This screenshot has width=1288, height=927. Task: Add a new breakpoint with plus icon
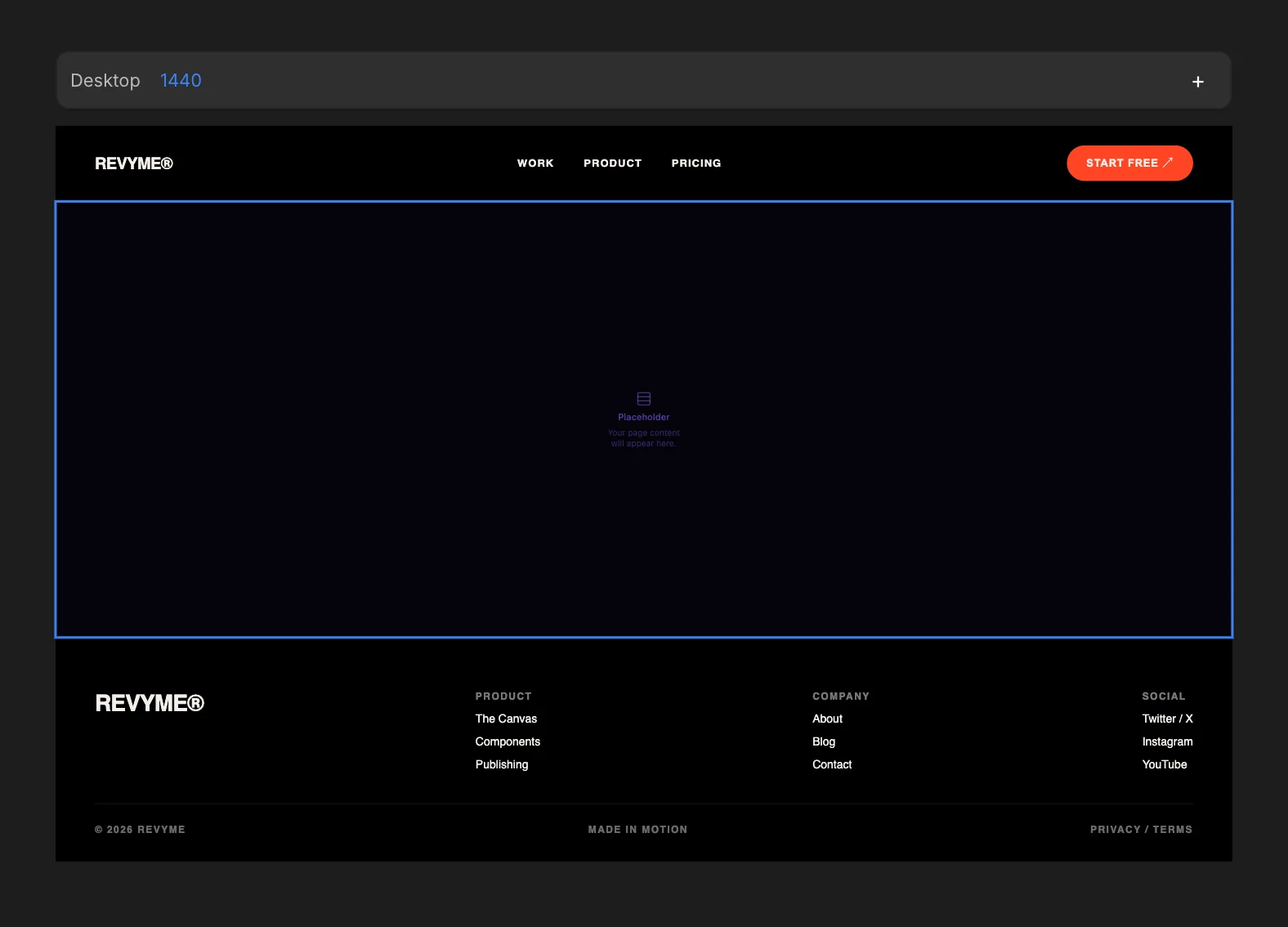tap(1197, 82)
